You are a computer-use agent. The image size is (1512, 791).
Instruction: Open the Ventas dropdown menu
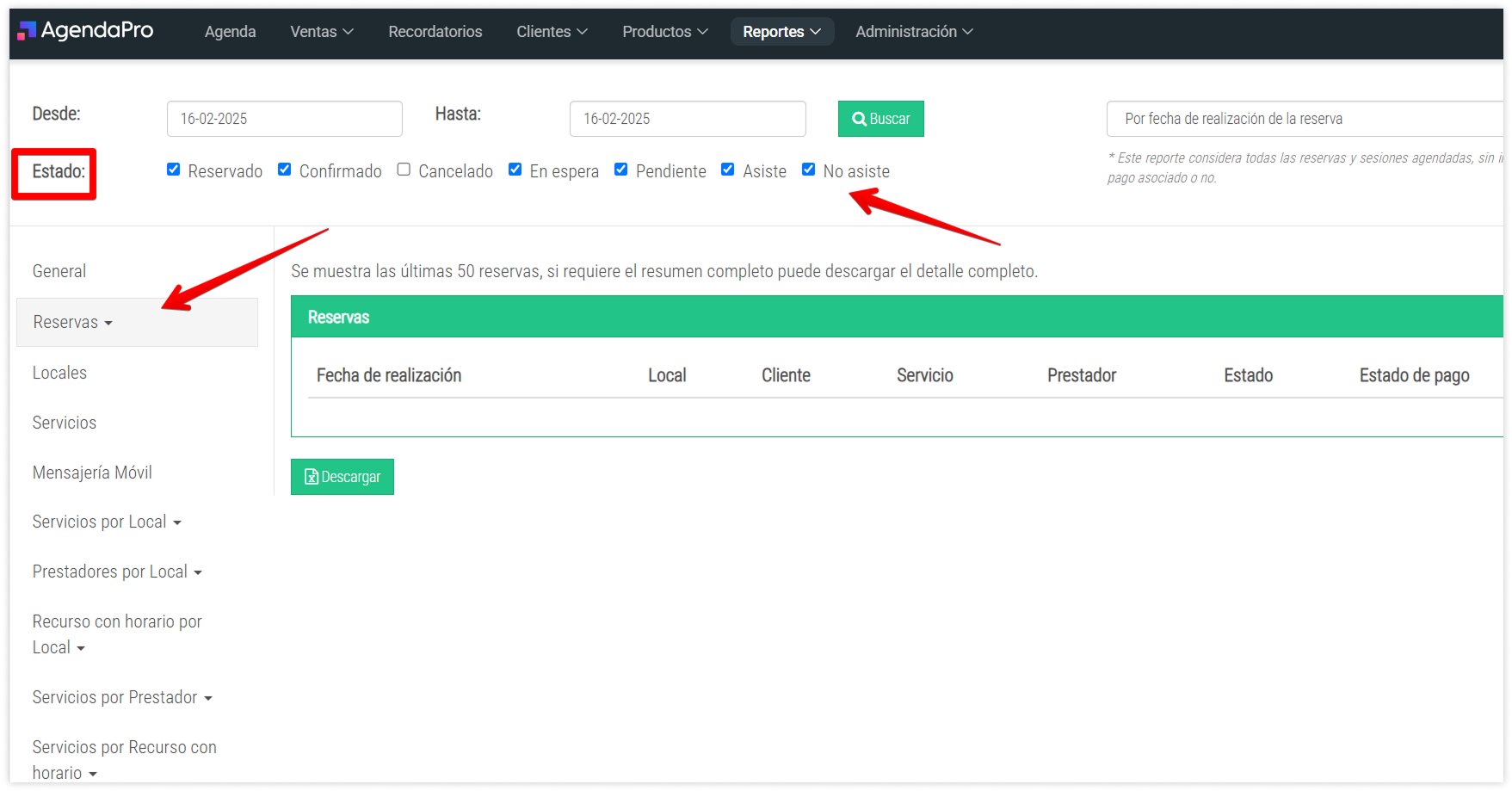(322, 32)
